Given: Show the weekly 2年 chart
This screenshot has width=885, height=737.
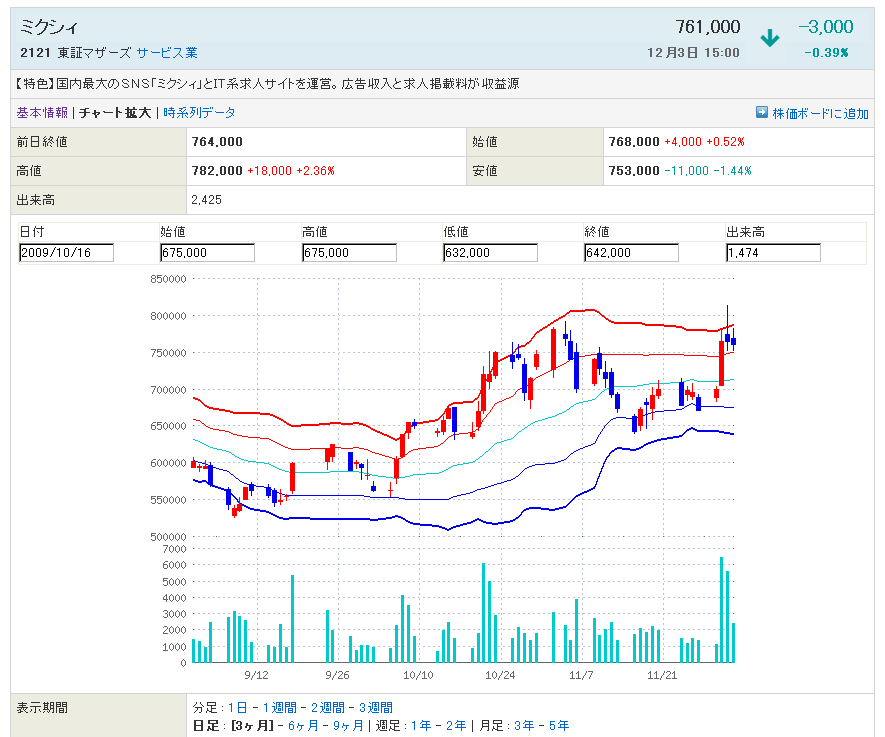Looking at the screenshot, I should pyautogui.click(x=455, y=725).
